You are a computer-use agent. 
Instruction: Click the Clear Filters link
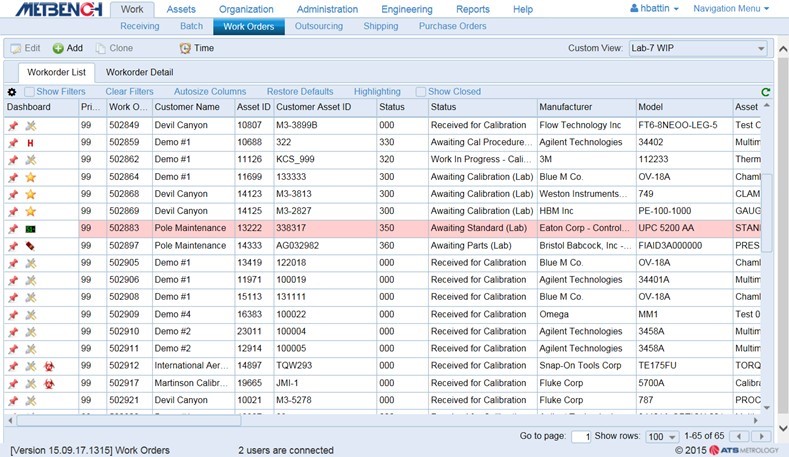pos(129,92)
